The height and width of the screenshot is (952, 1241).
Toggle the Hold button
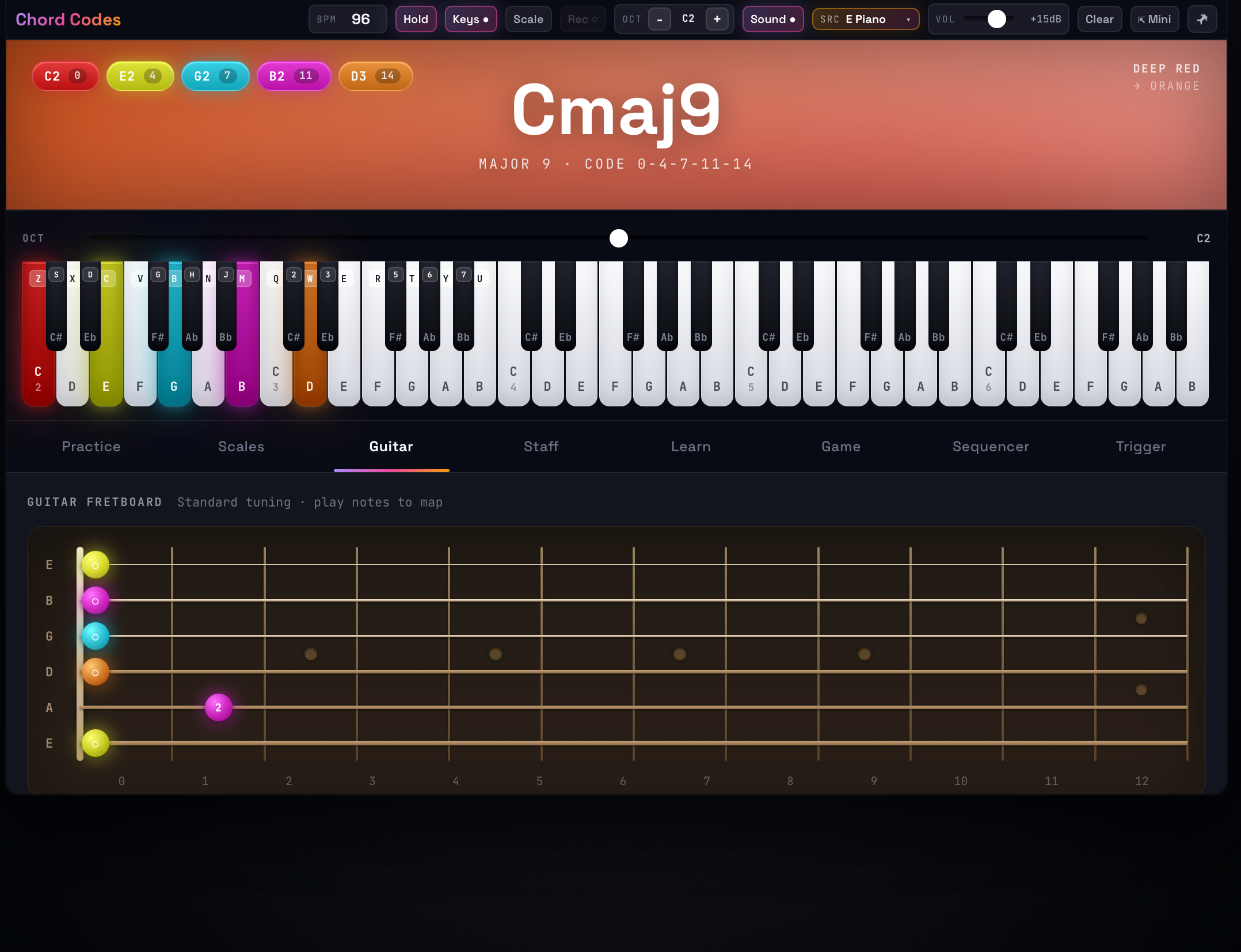click(x=416, y=19)
